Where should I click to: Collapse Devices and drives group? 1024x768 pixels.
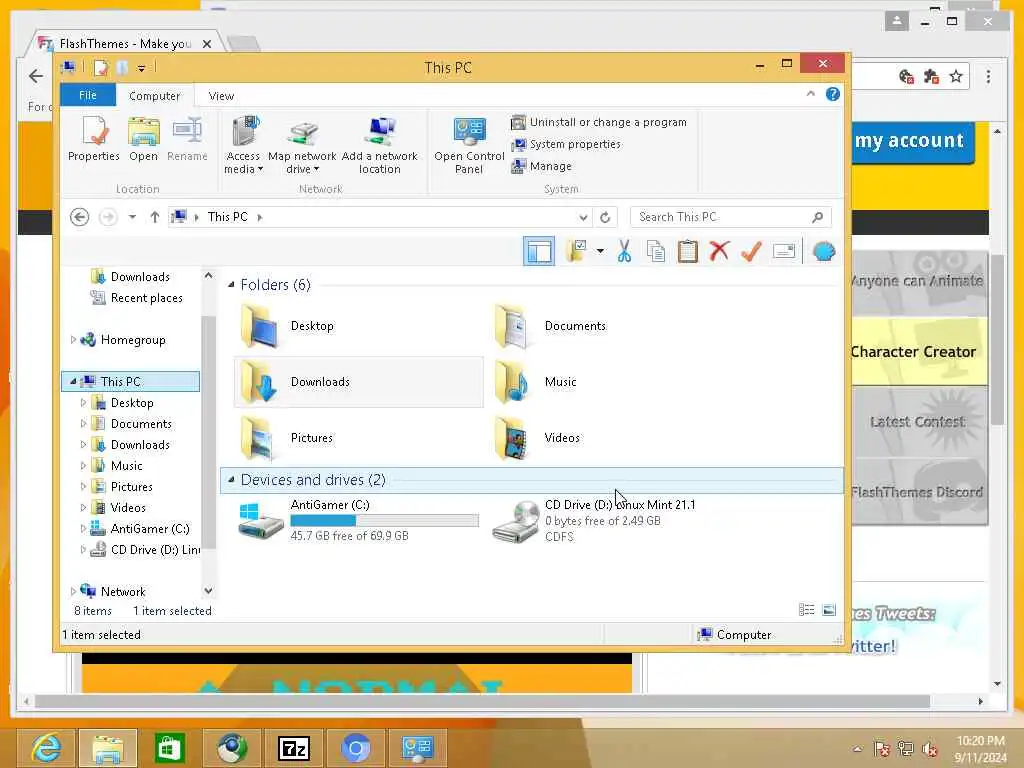(231, 480)
